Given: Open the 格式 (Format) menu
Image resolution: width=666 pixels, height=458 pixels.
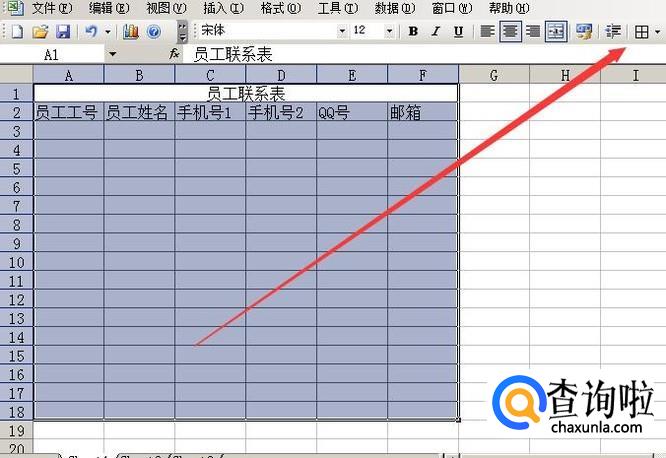Looking at the screenshot, I should (x=278, y=8).
